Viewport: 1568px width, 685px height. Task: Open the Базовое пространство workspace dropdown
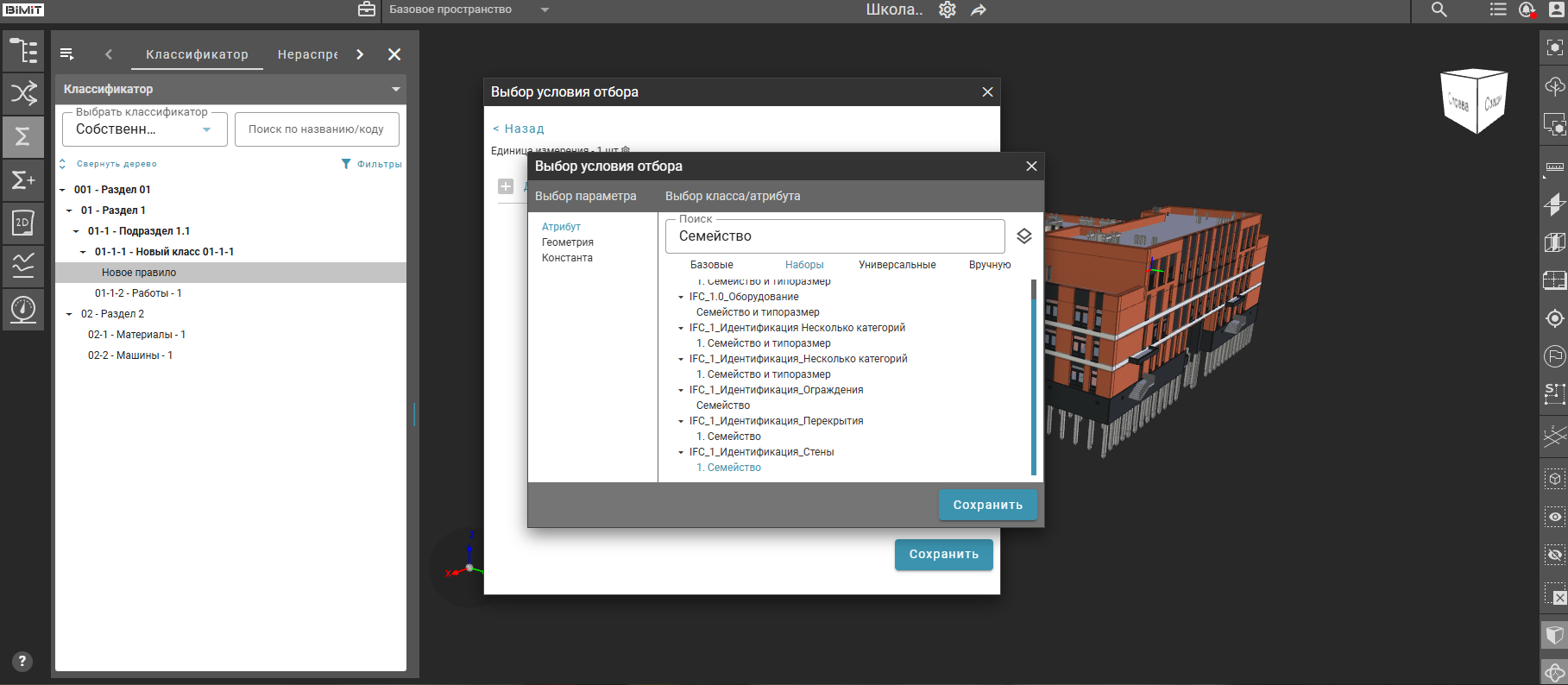click(x=545, y=10)
